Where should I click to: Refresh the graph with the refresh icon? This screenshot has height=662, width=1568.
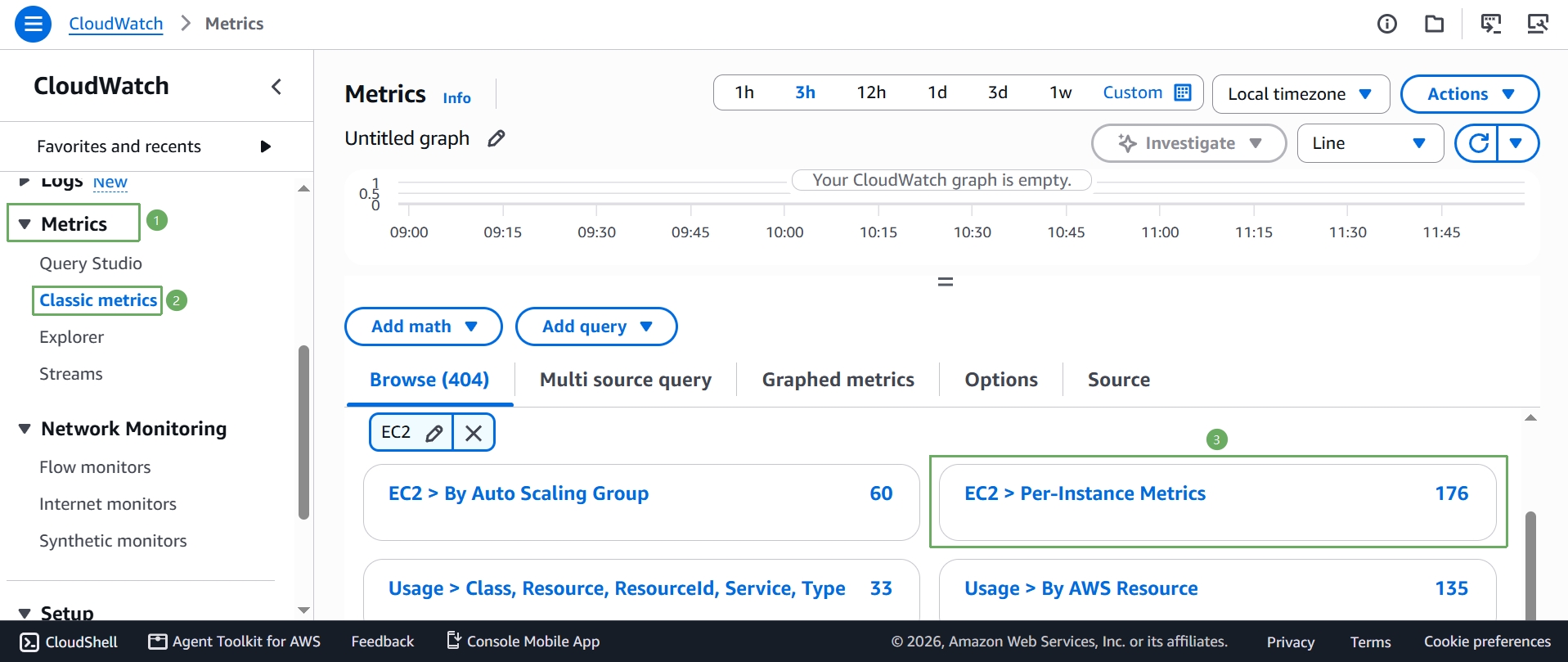(x=1478, y=143)
